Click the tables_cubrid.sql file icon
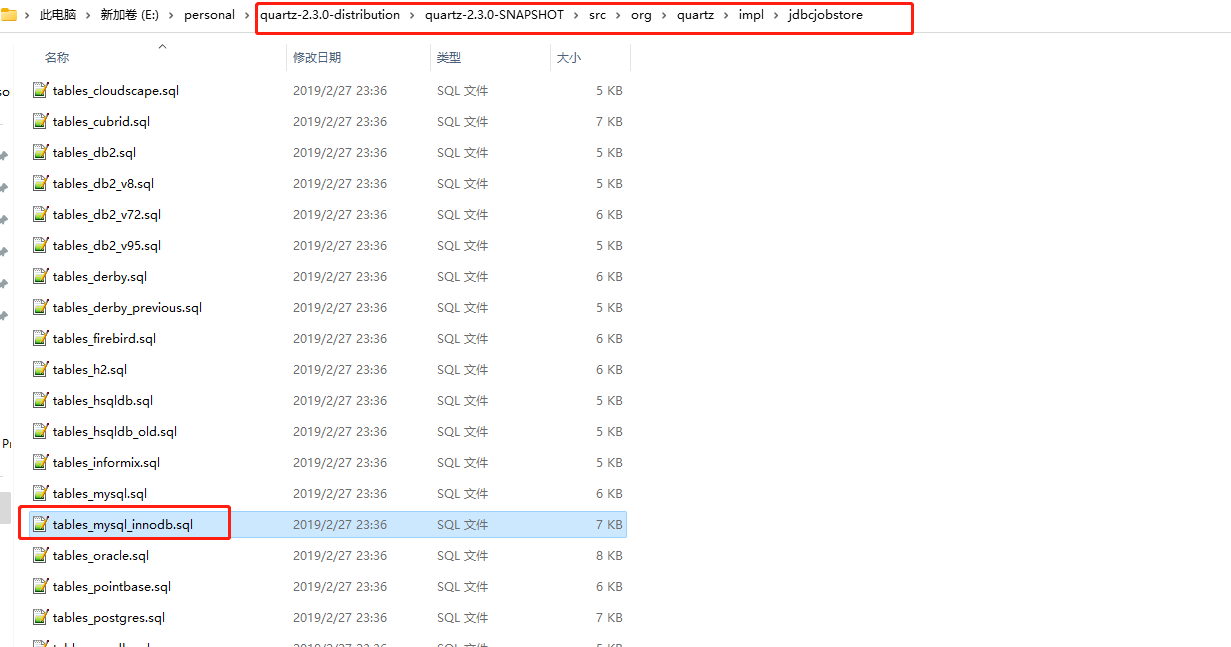 tap(40, 121)
